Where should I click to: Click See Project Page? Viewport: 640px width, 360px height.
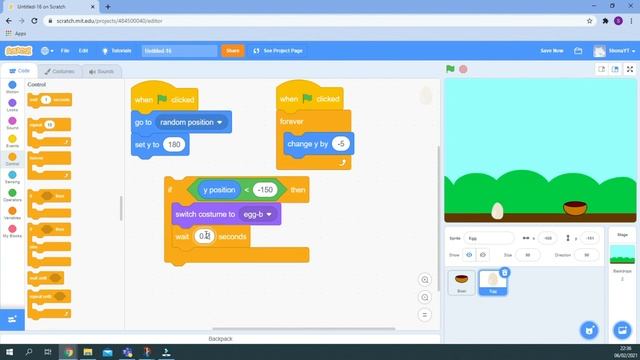click(278, 51)
